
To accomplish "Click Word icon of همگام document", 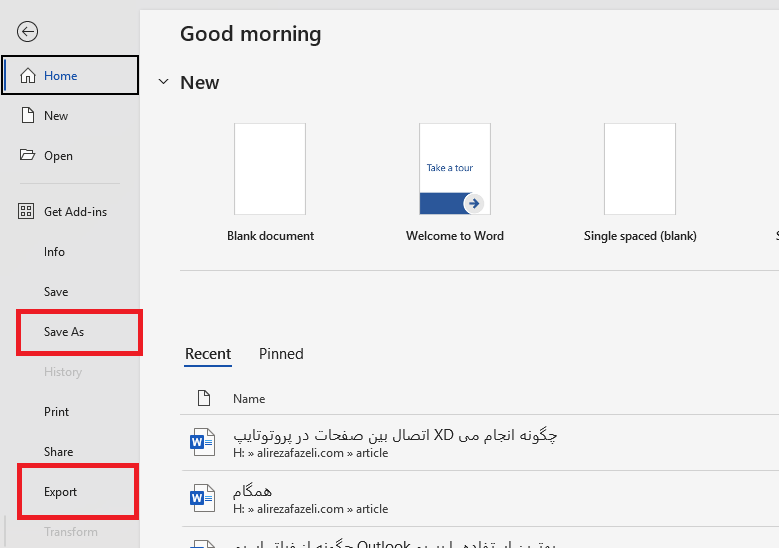I will click(202, 498).
